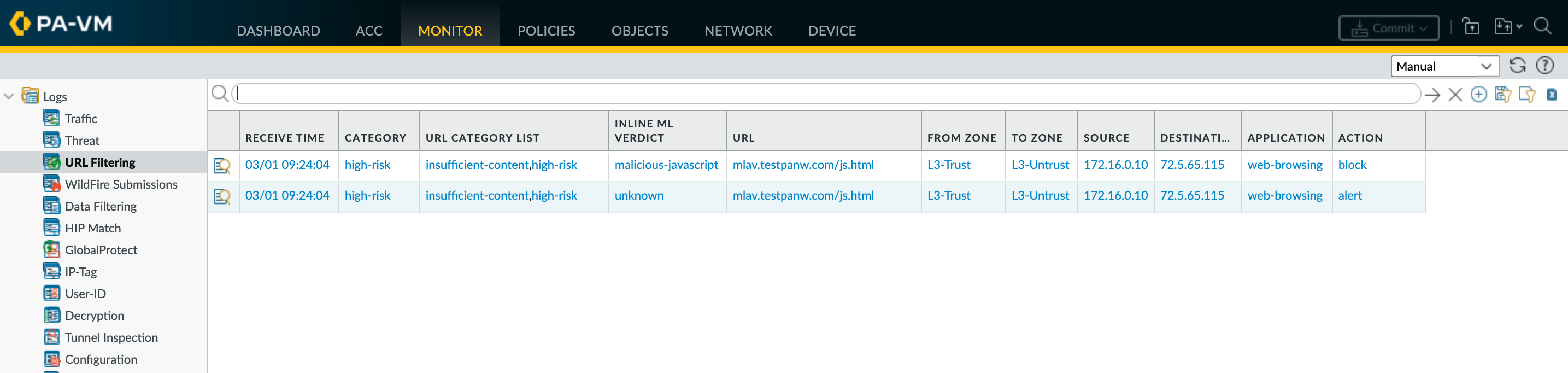Open the help question mark icon
The width and height of the screenshot is (1568, 373).
pyautogui.click(x=1544, y=66)
